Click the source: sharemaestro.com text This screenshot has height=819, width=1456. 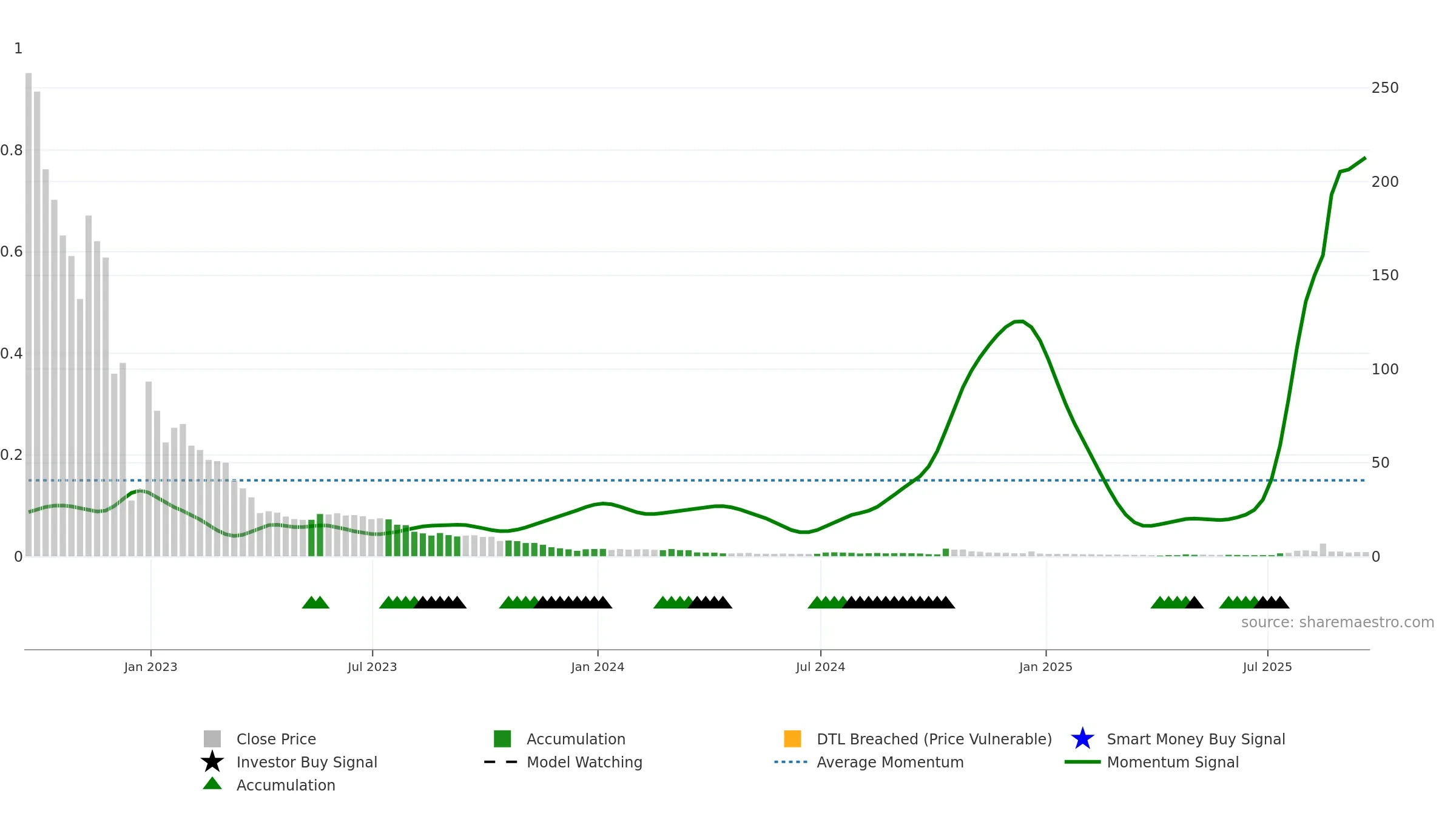tap(1338, 622)
